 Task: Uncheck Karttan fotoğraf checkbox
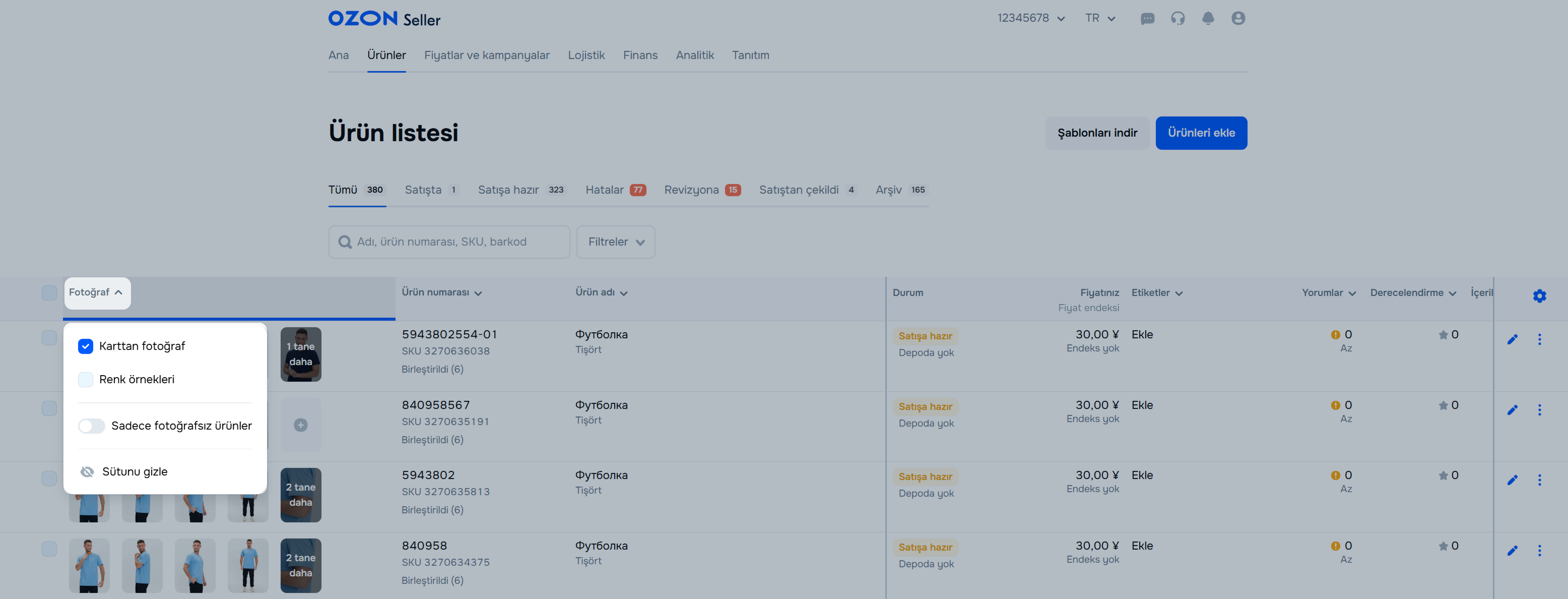coord(86,346)
